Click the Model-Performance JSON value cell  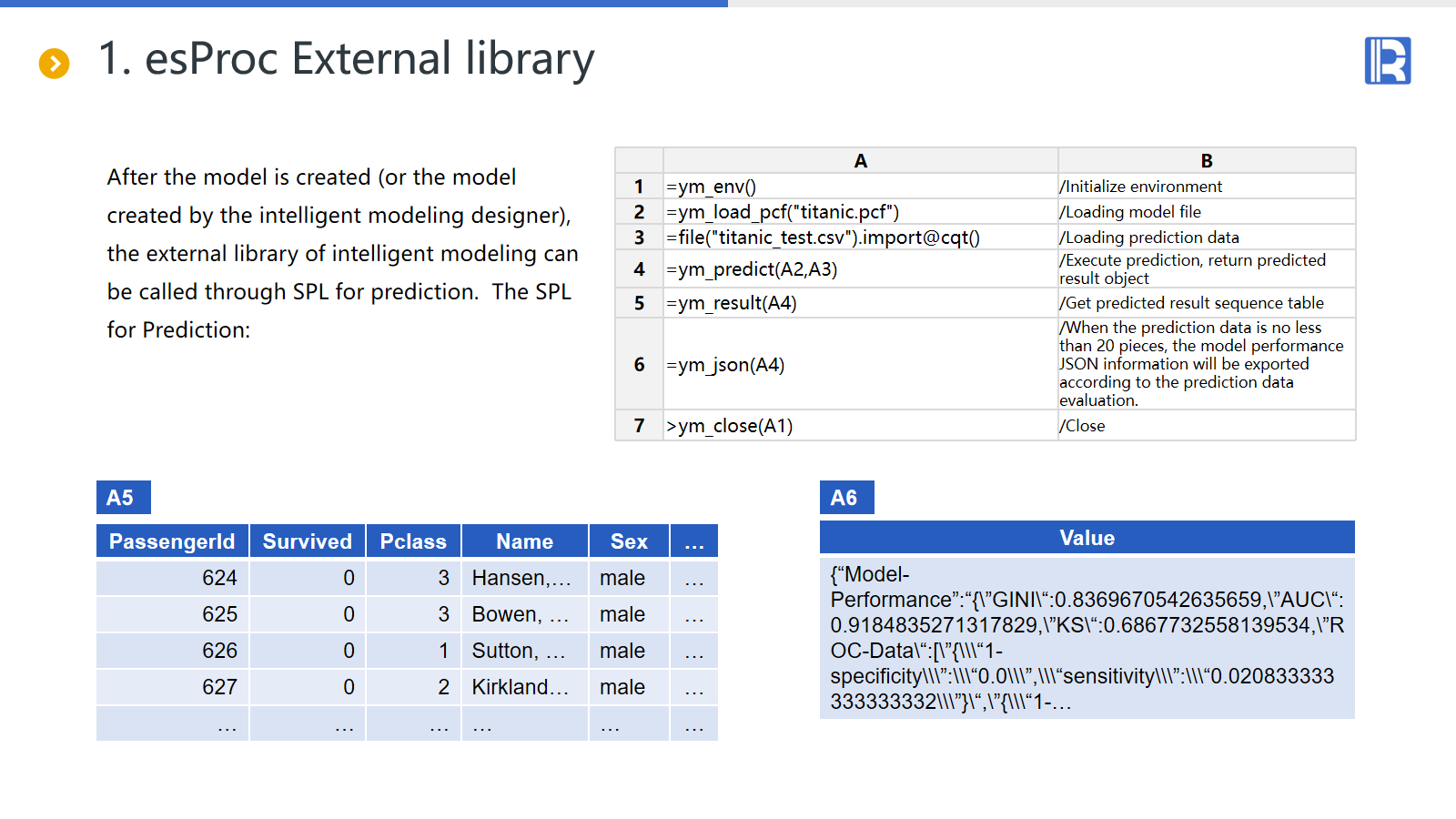[x=1087, y=637]
